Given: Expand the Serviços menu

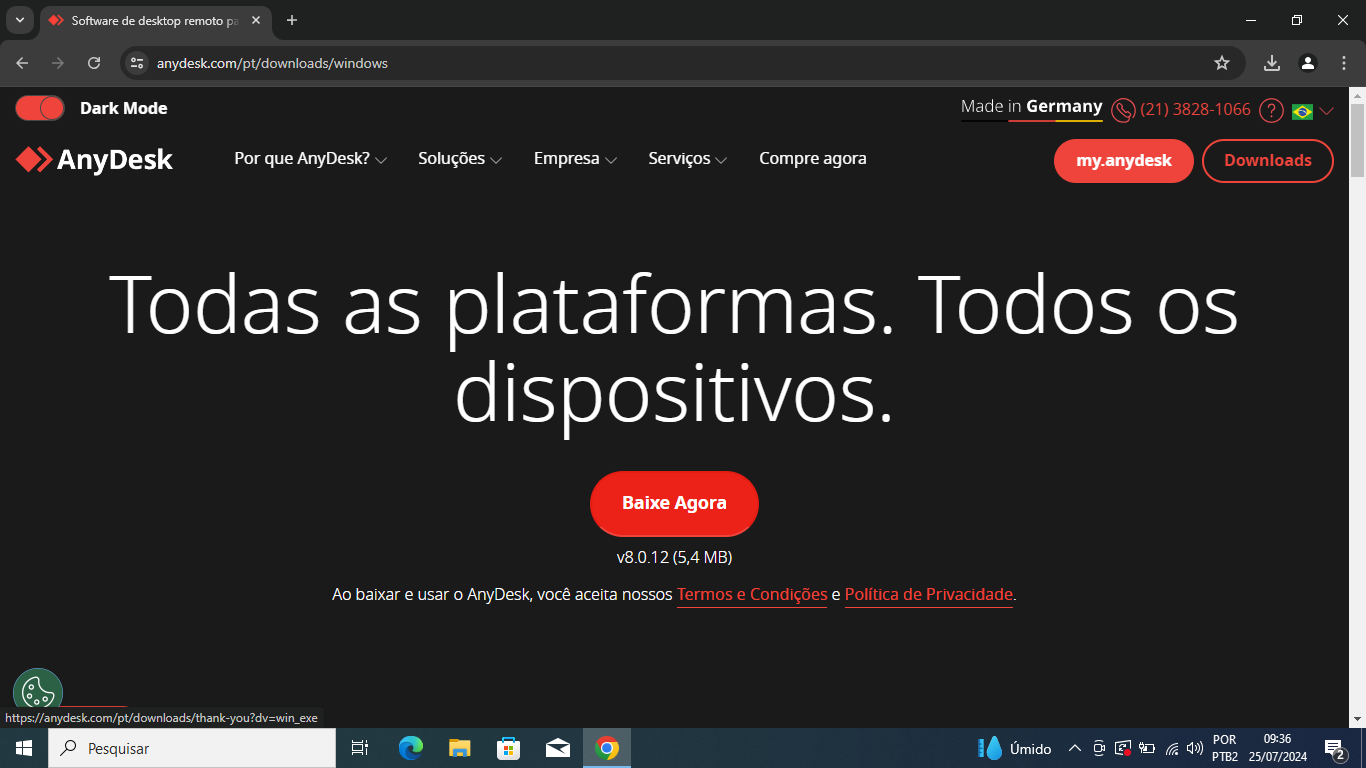Looking at the screenshot, I should (687, 158).
